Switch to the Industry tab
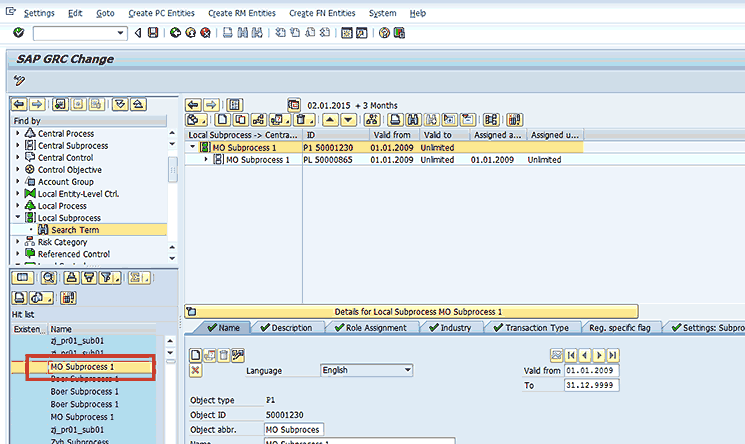Image resolution: width=745 pixels, height=444 pixels. click(x=450, y=328)
